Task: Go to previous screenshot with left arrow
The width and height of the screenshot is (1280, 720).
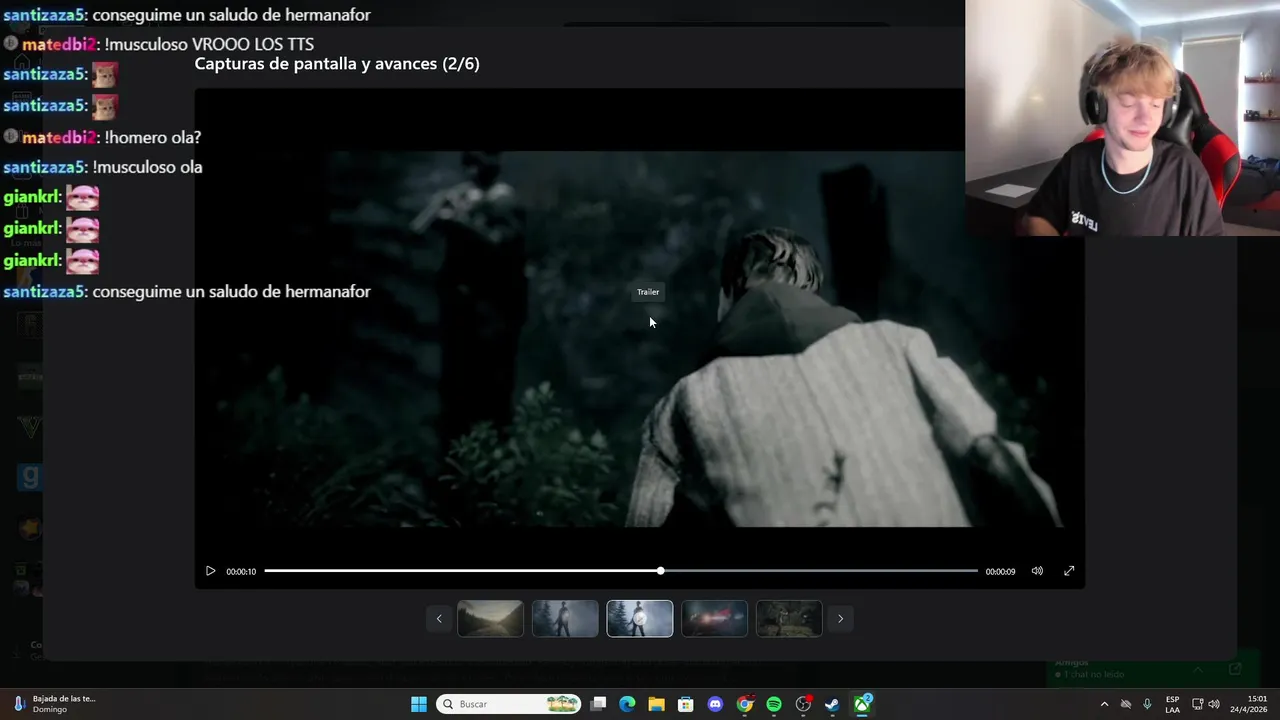Action: [x=438, y=619]
